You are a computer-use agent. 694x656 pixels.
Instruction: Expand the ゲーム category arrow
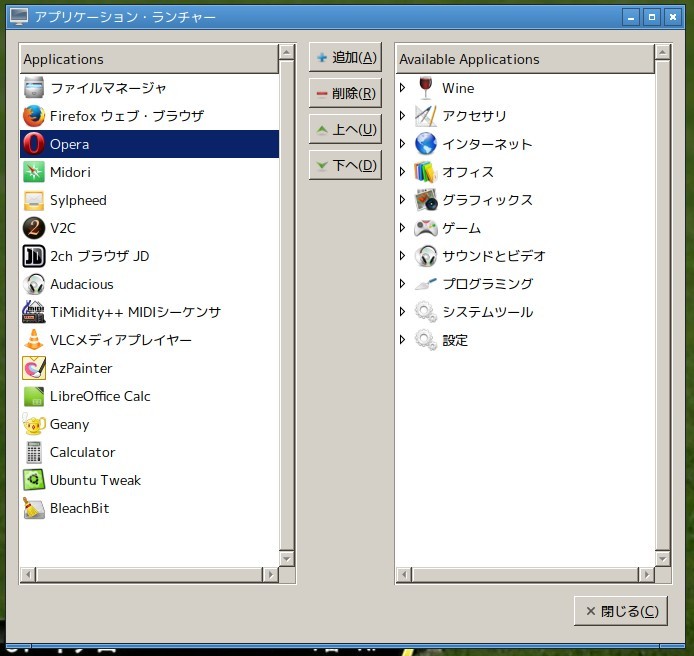click(402, 228)
